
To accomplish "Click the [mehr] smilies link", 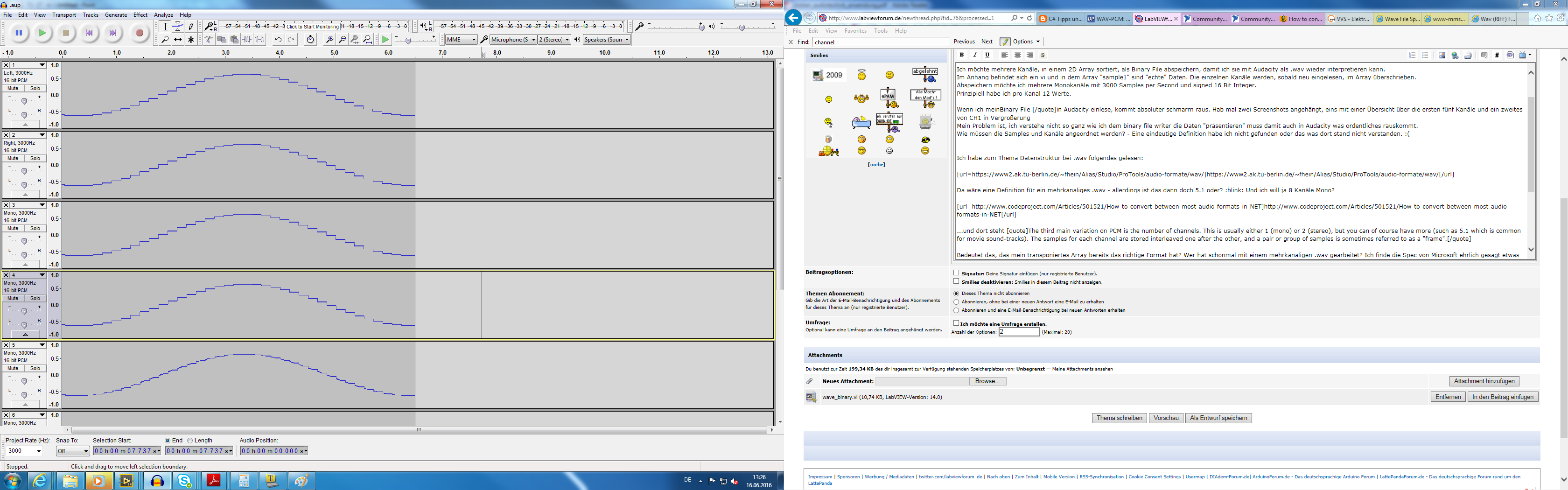I will (876, 164).
